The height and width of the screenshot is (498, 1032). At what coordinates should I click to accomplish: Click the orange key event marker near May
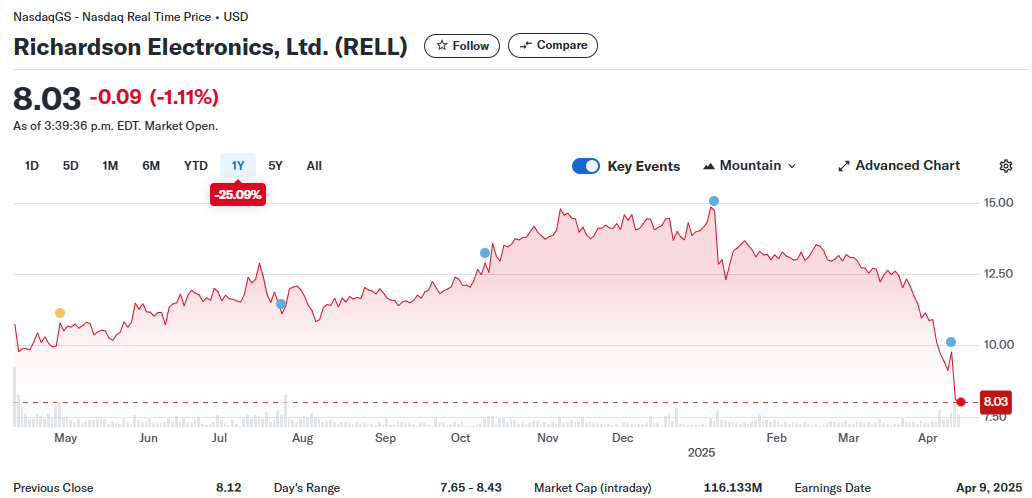click(60, 313)
